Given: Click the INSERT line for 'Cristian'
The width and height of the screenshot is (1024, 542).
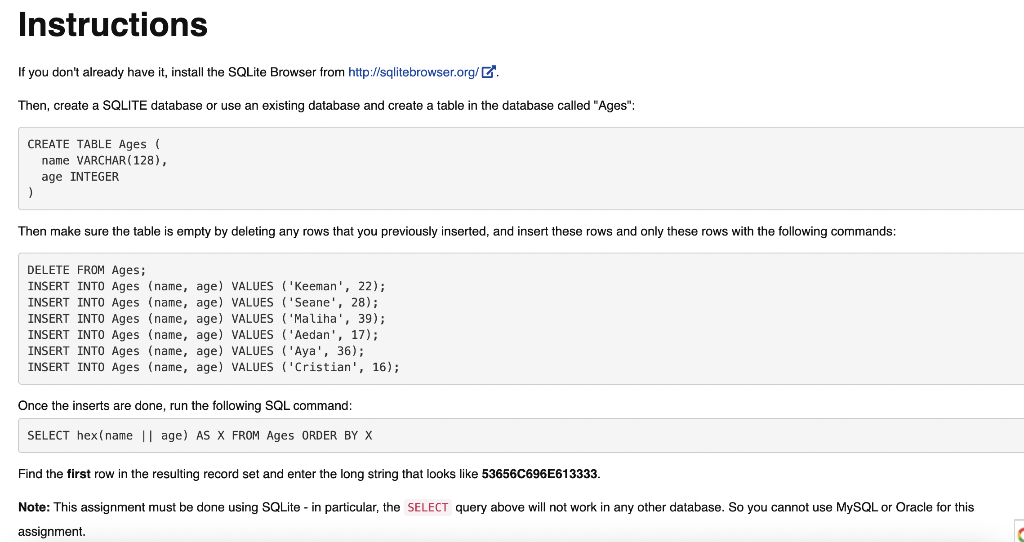Looking at the screenshot, I should pos(214,368).
